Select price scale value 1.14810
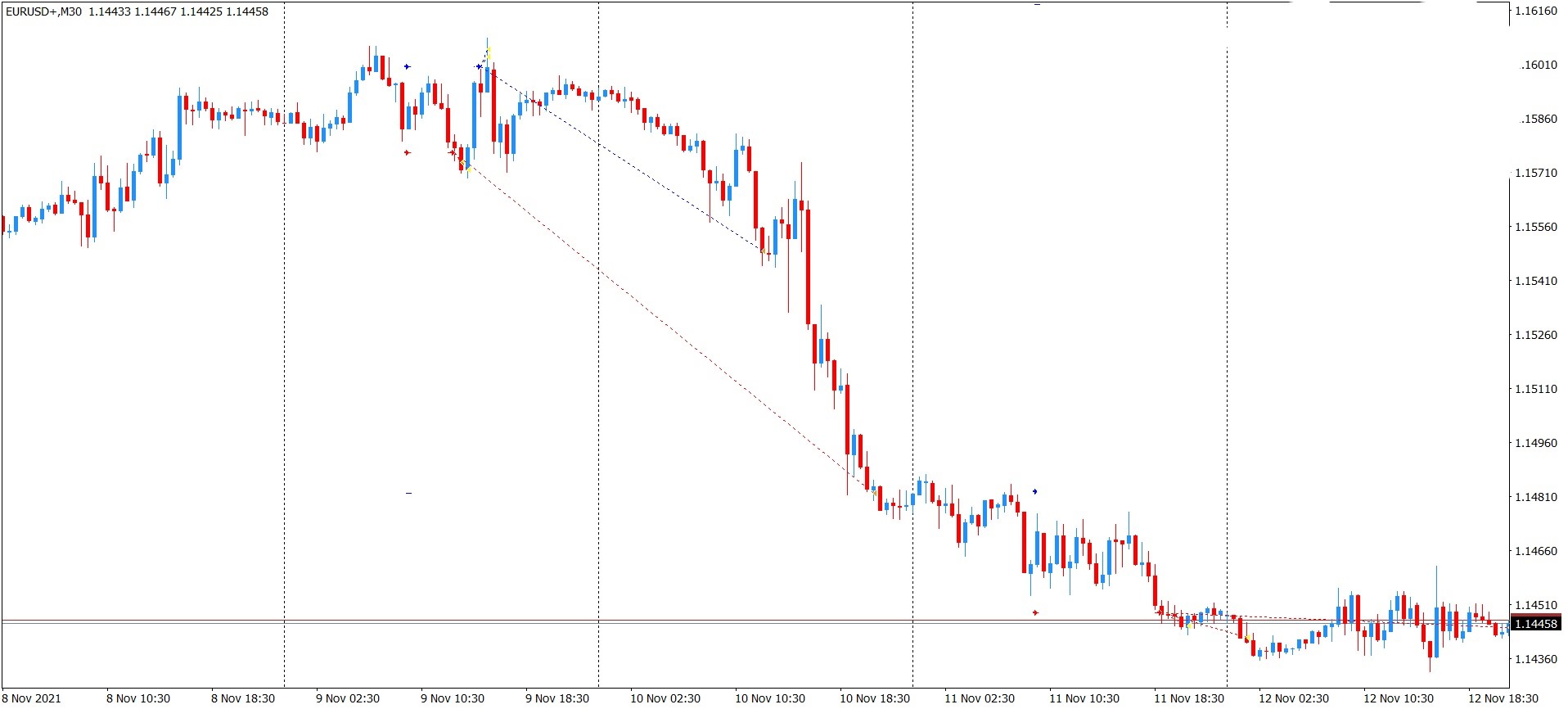The height and width of the screenshot is (709, 1568). click(x=1536, y=497)
